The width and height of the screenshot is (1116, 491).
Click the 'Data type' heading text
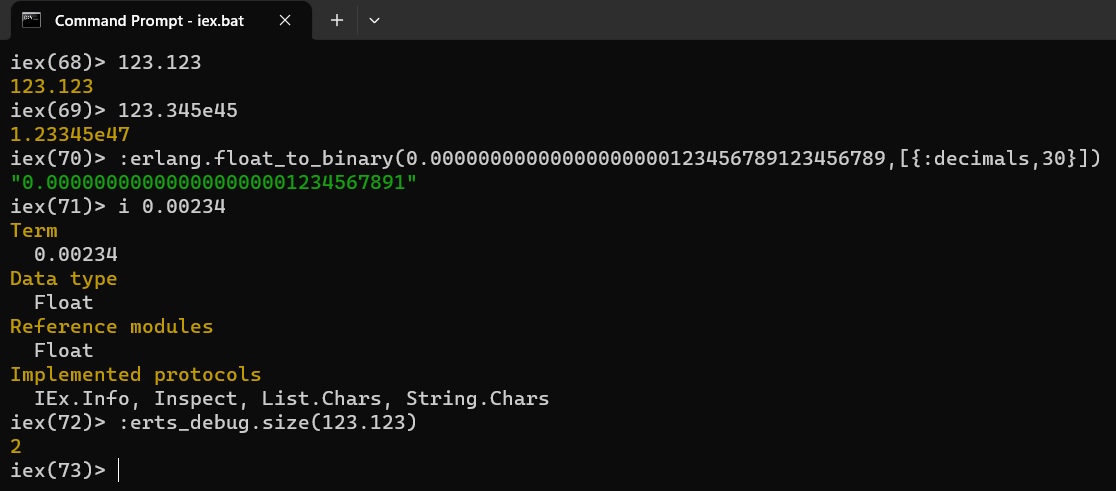point(63,278)
